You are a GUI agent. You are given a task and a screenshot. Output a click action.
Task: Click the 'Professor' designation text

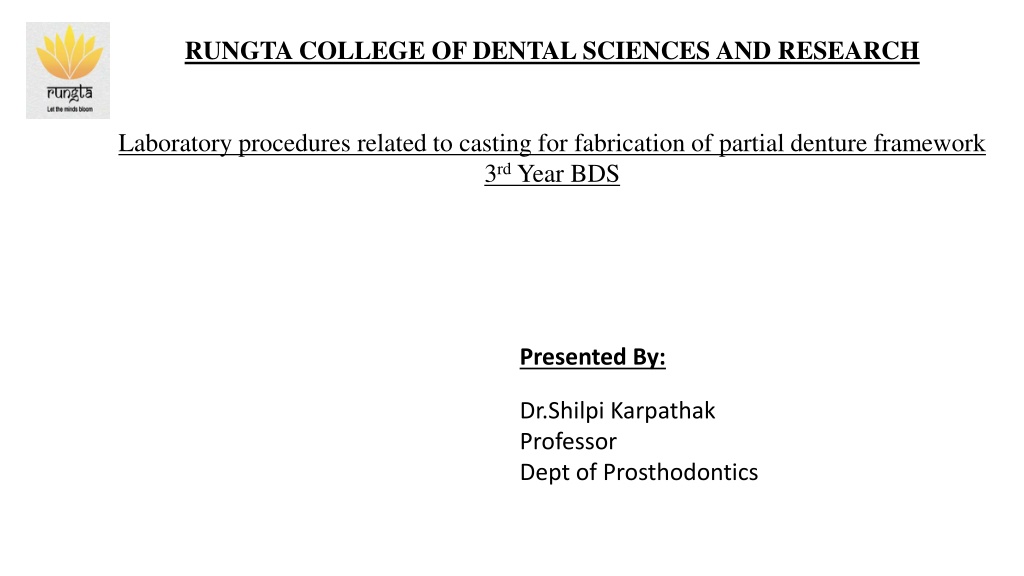(568, 441)
